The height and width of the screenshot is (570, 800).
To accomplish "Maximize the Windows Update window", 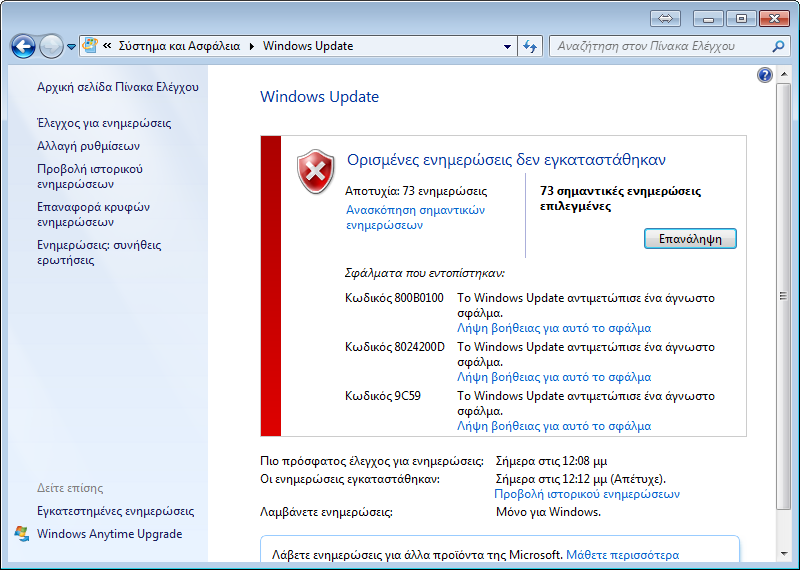I will coord(741,19).
